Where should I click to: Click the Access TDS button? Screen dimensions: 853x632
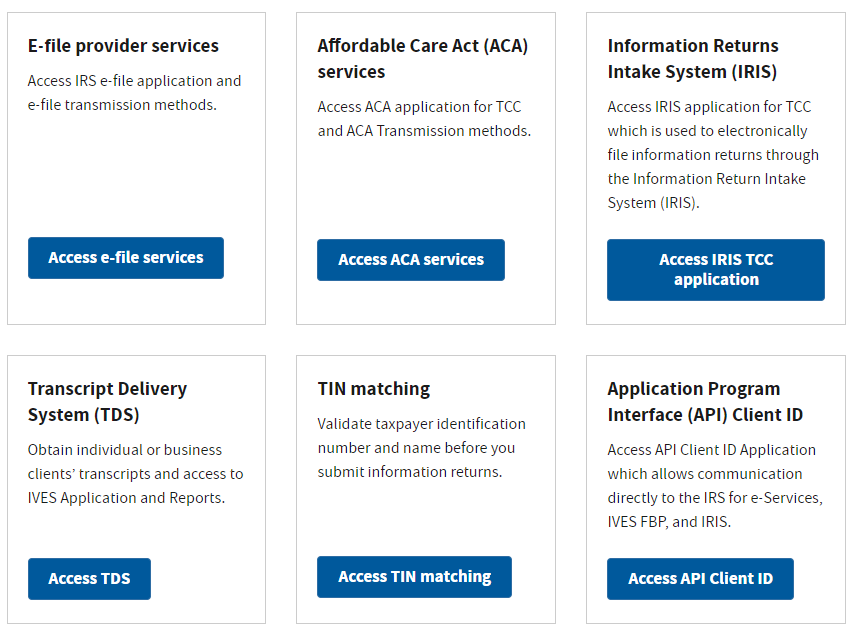tap(89, 579)
